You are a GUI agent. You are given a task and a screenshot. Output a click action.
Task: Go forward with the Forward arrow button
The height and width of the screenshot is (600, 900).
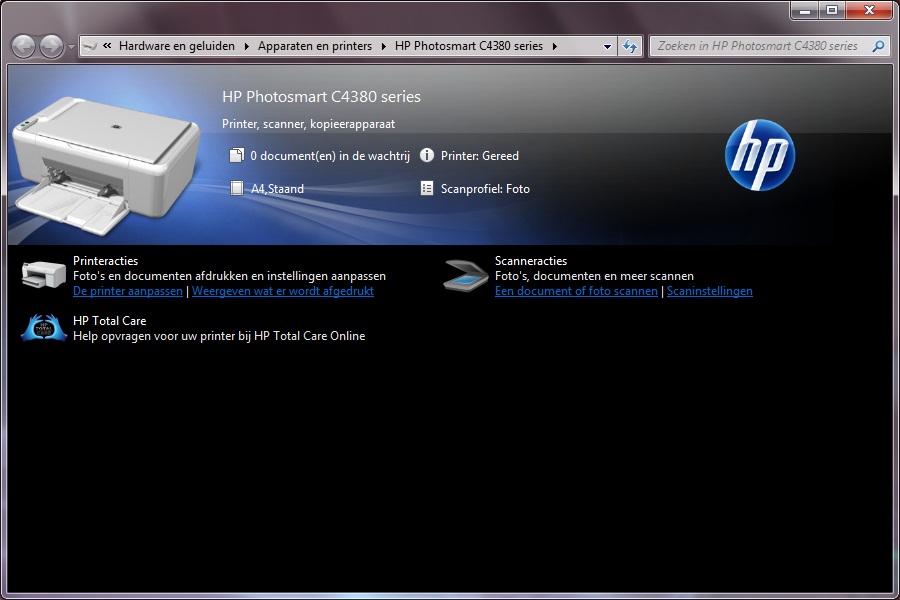51,47
